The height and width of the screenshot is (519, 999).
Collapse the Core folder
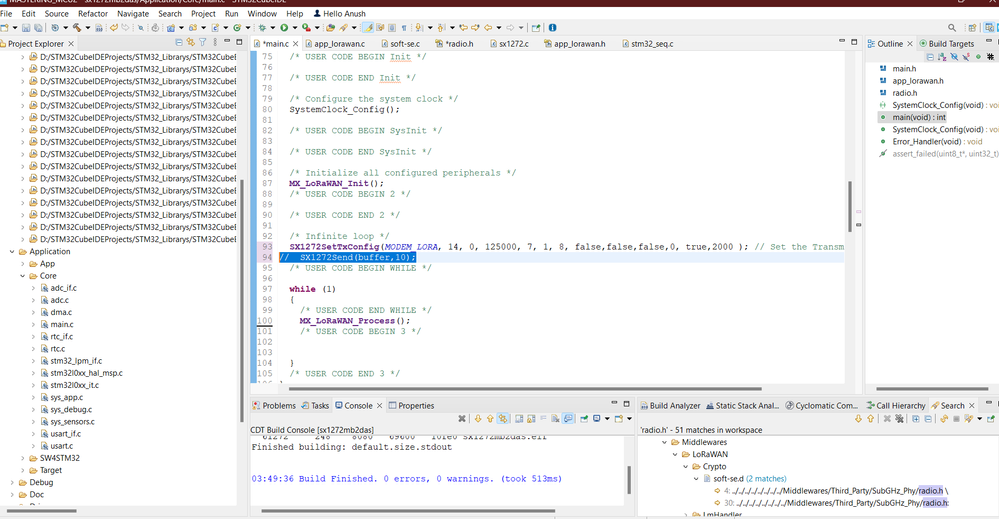pos(23,276)
